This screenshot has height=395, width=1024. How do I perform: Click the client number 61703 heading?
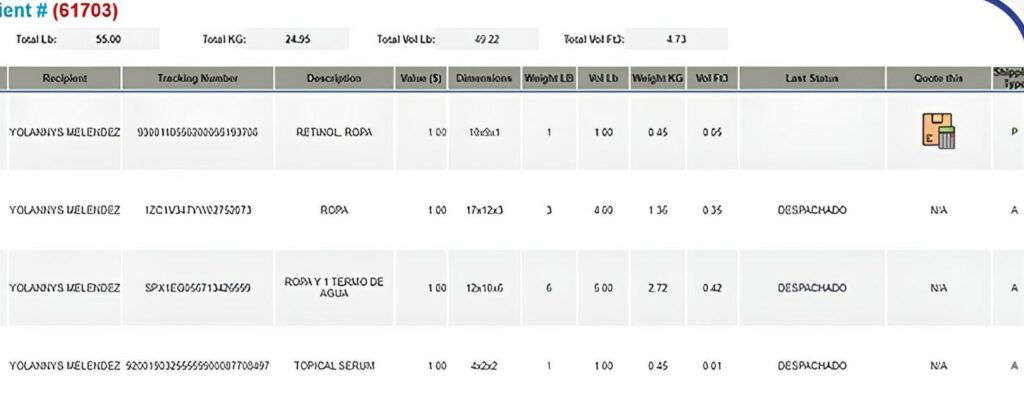click(x=86, y=10)
